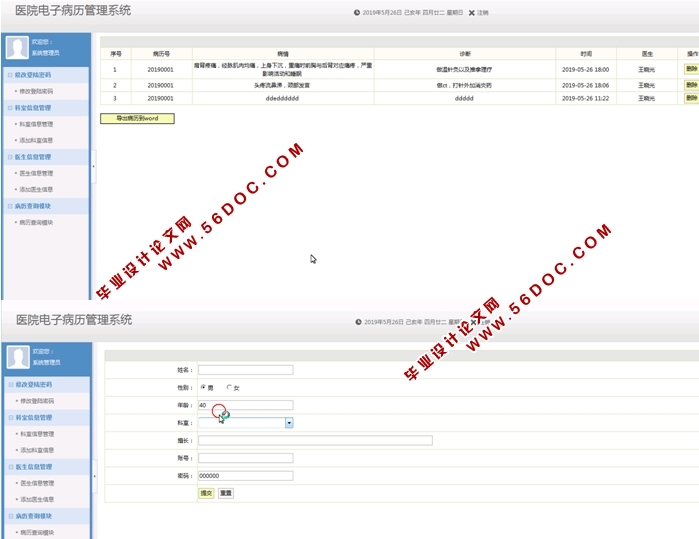Open 病历查询模块 sub-item in upper sidebar
The image size is (699, 539).
36,222
